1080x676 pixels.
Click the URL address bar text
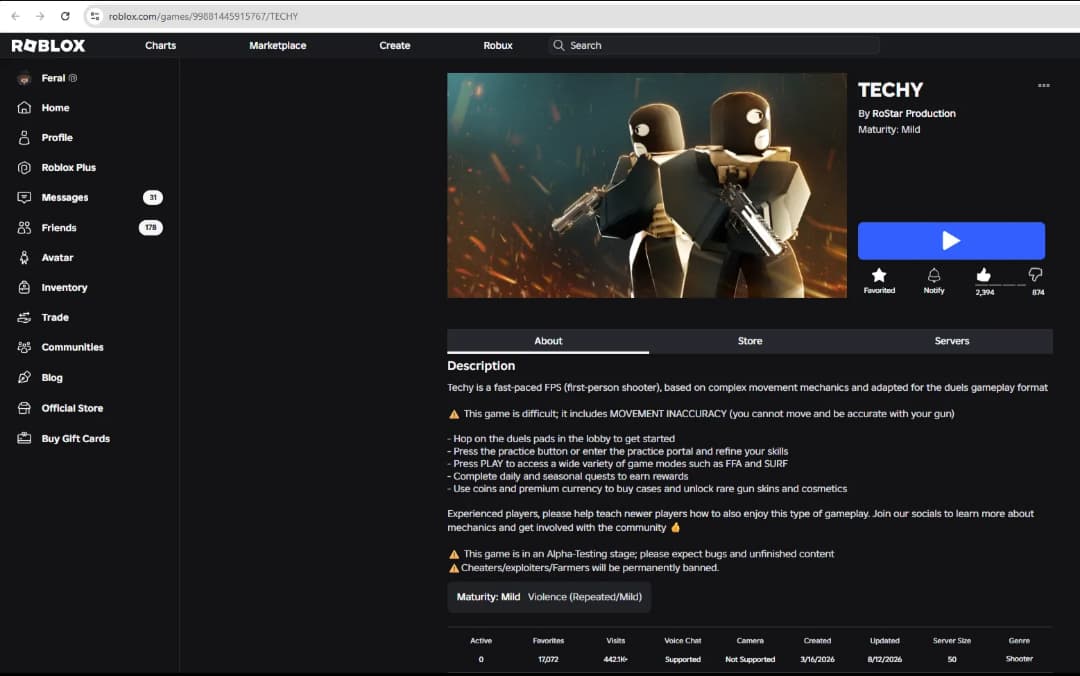(x=203, y=16)
